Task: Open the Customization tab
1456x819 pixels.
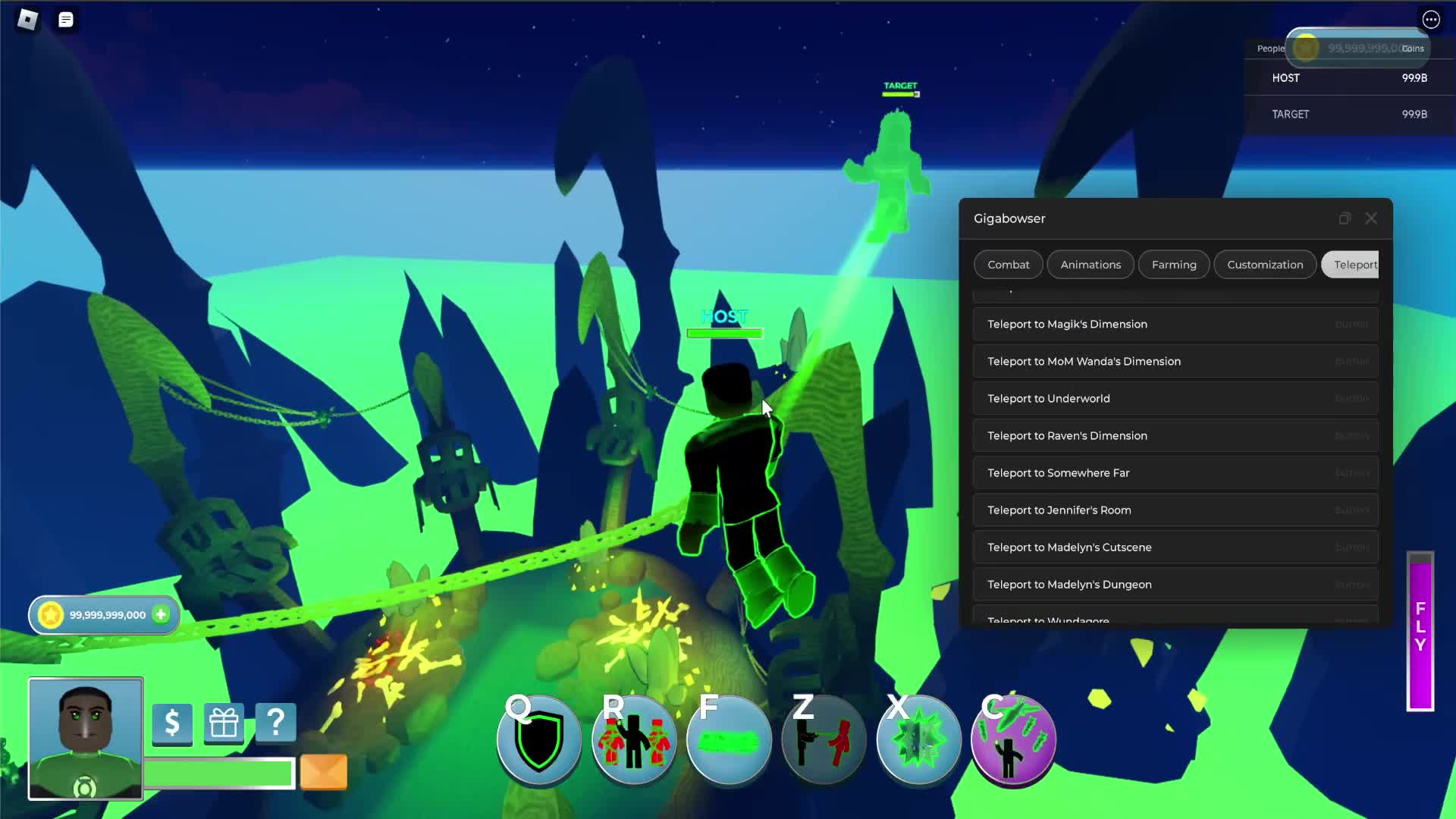Action: coord(1264,265)
